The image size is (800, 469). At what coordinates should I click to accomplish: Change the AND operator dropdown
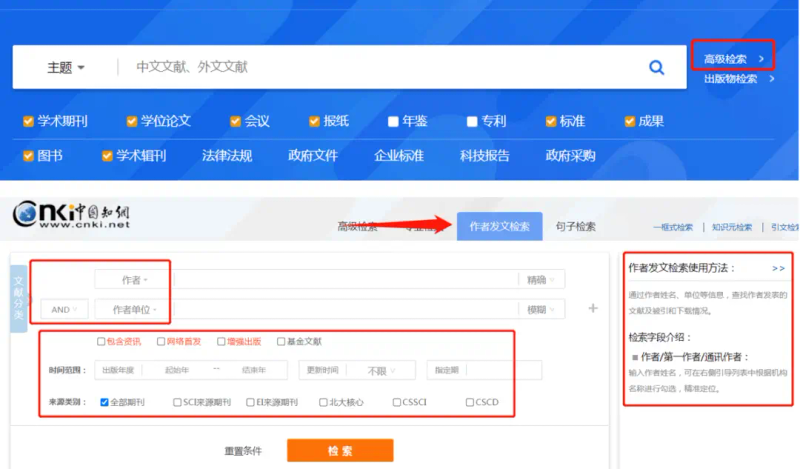click(x=64, y=309)
